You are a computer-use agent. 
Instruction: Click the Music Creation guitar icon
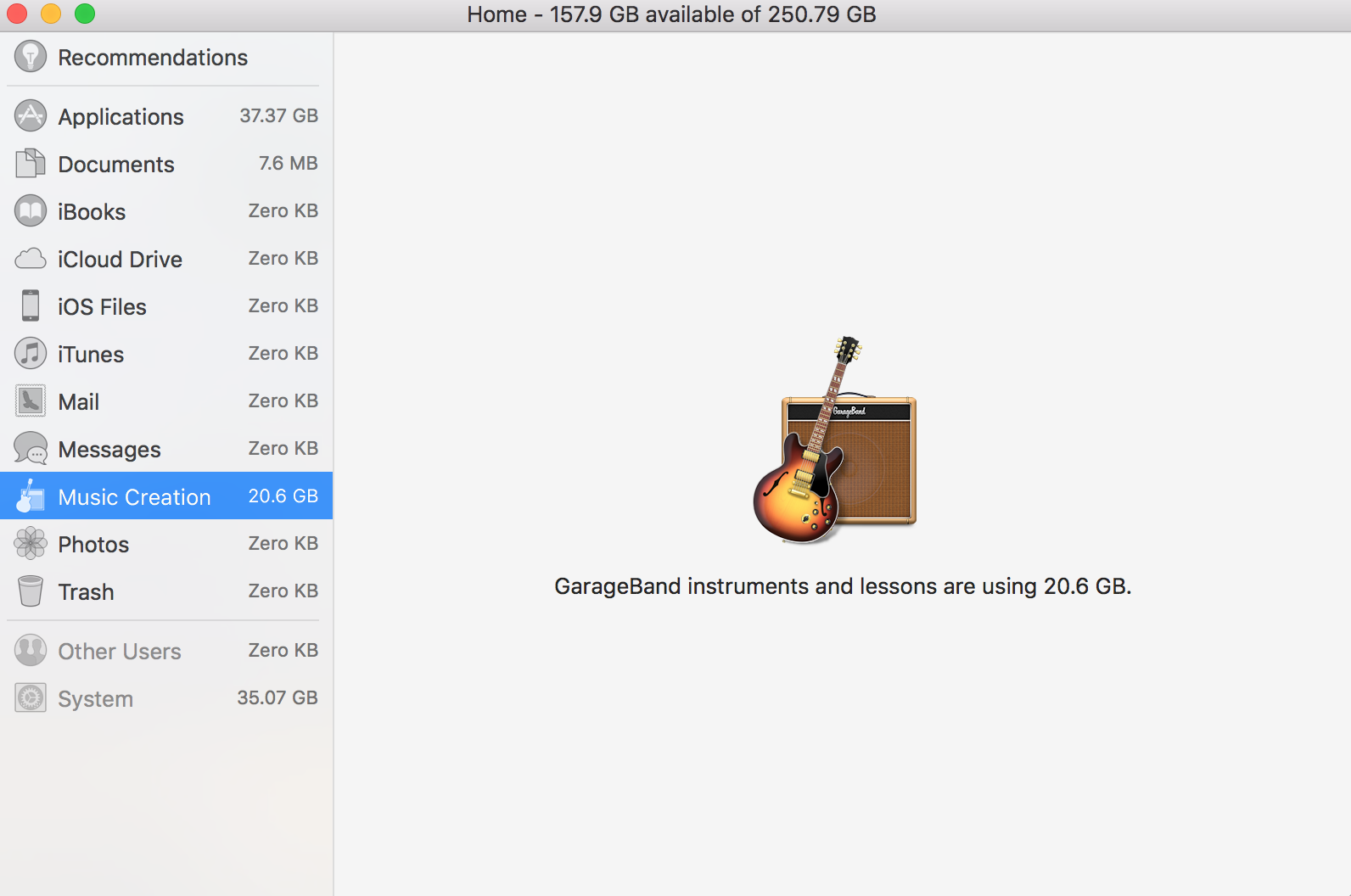(x=31, y=496)
